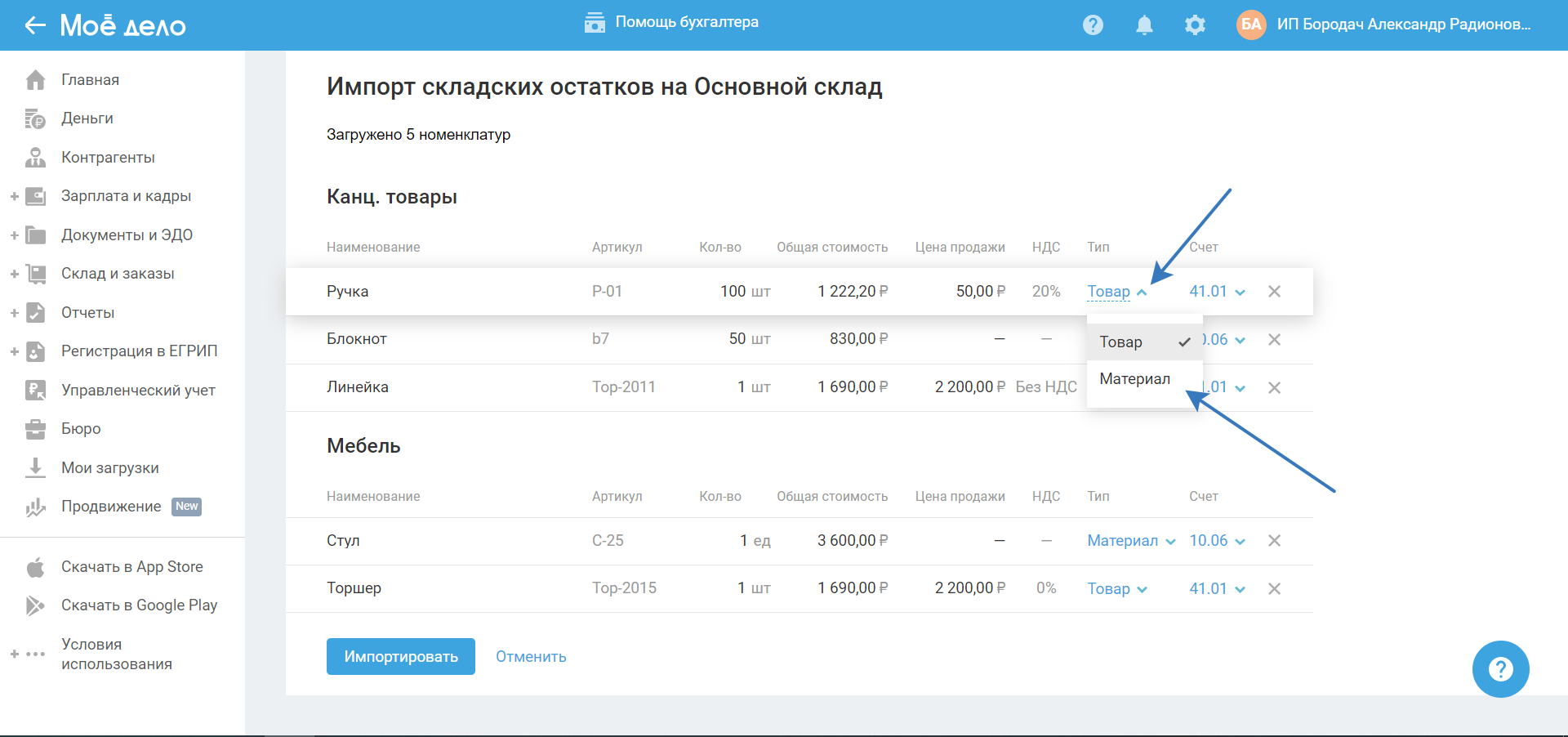Viewport: 1568px width, 737px height.
Task: Select Материал in the type dropdown
Action: pyautogui.click(x=1134, y=379)
